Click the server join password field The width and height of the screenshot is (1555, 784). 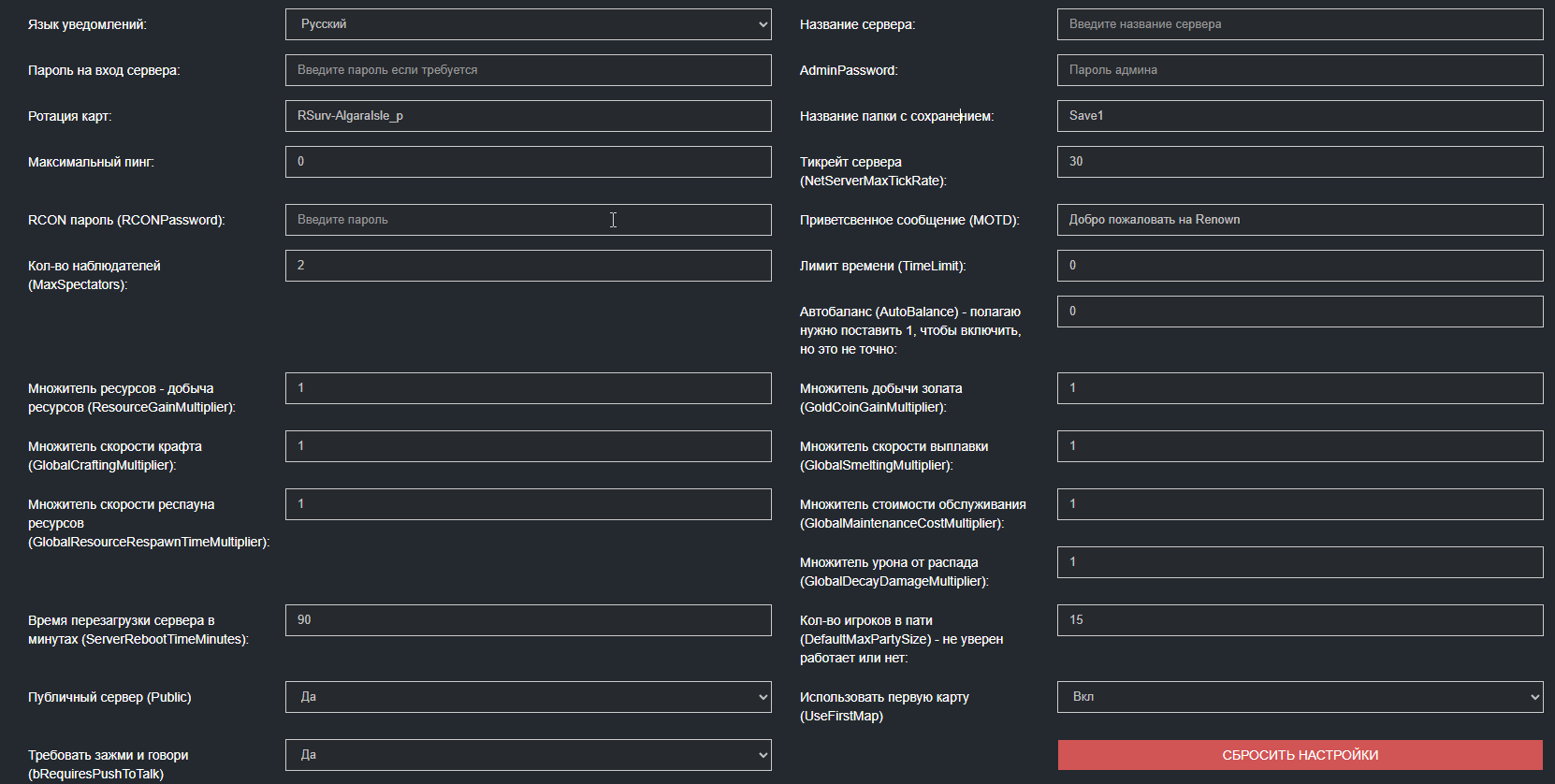528,70
